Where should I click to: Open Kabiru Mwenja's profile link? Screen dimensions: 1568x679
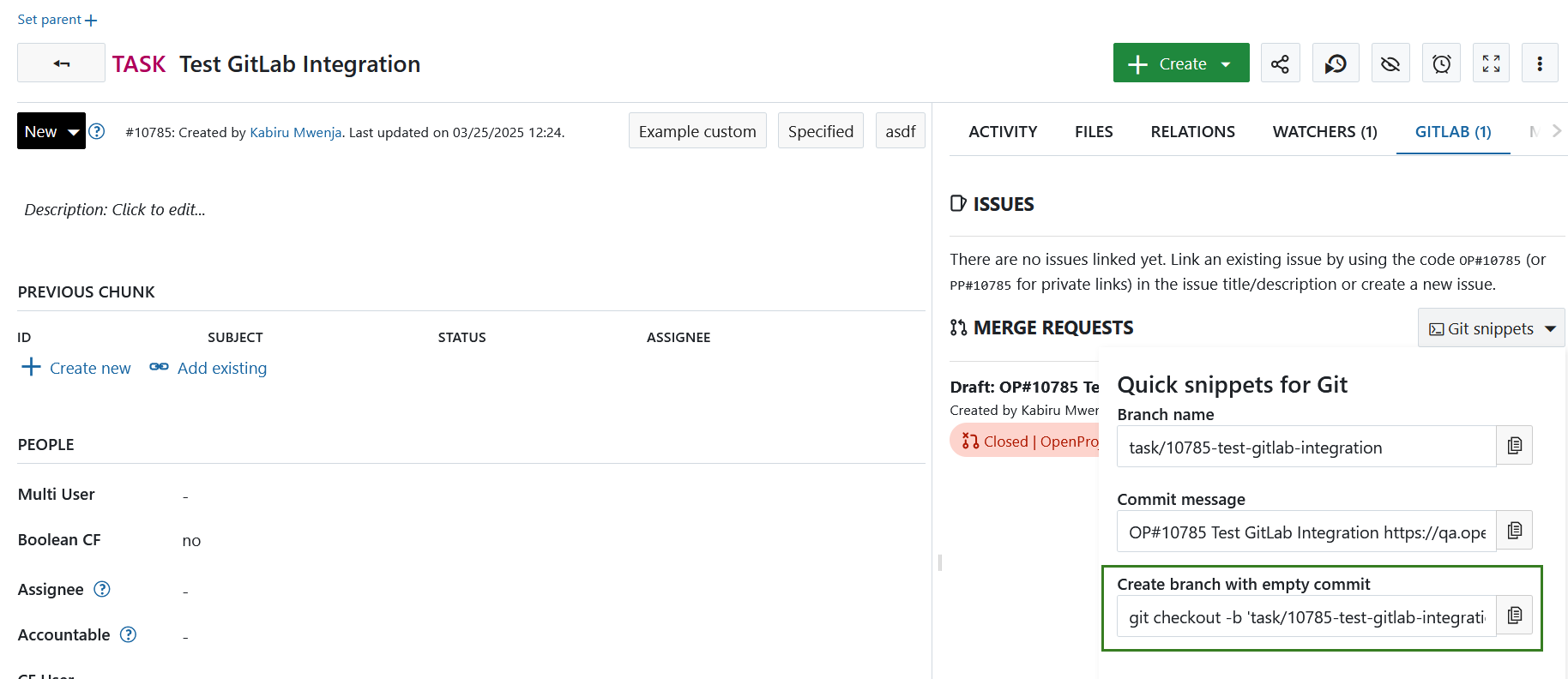click(x=295, y=132)
